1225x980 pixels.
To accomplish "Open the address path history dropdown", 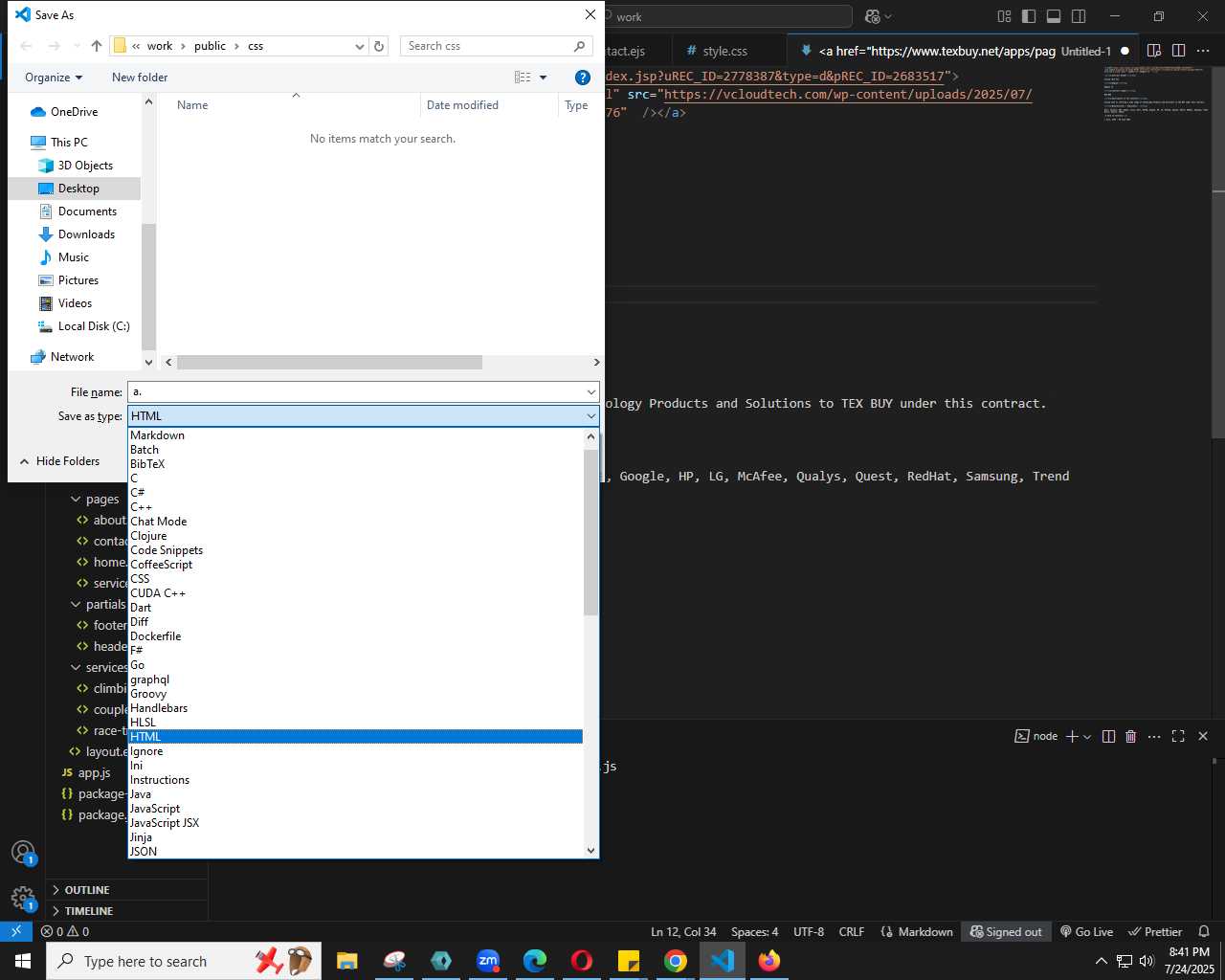I will point(360,46).
